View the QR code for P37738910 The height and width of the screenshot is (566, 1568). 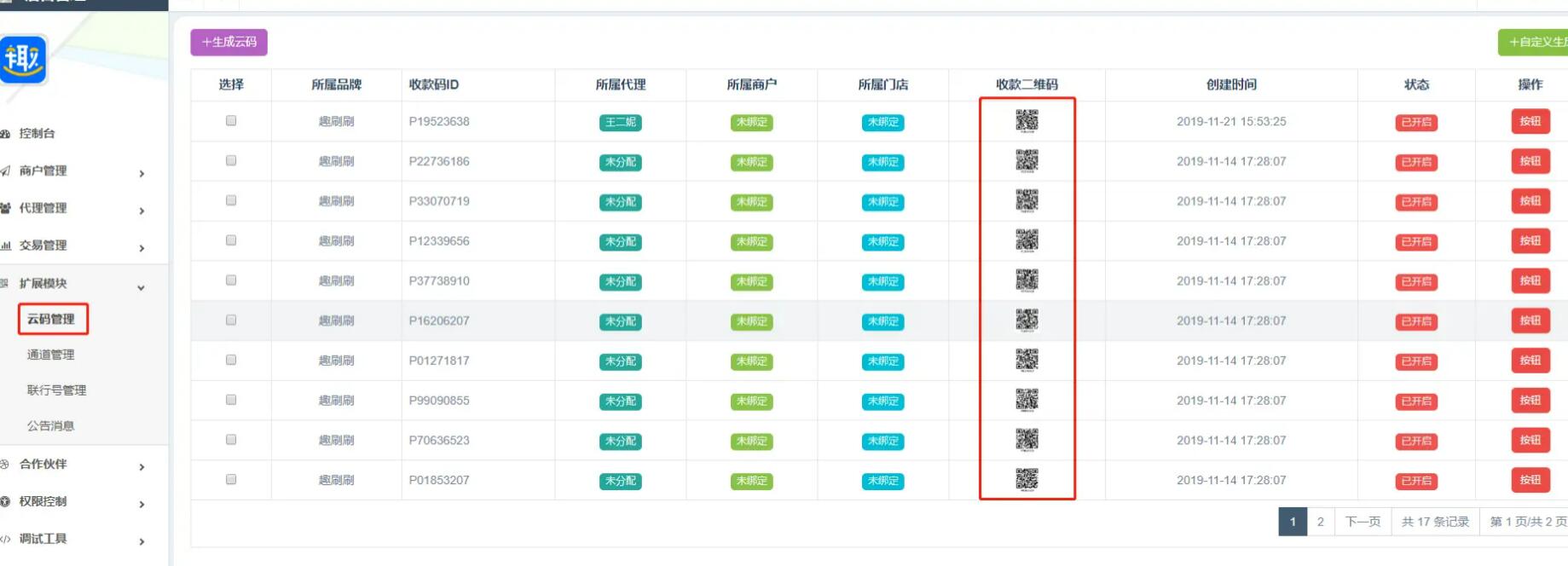pyautogui.click(x=1027, y=280)
